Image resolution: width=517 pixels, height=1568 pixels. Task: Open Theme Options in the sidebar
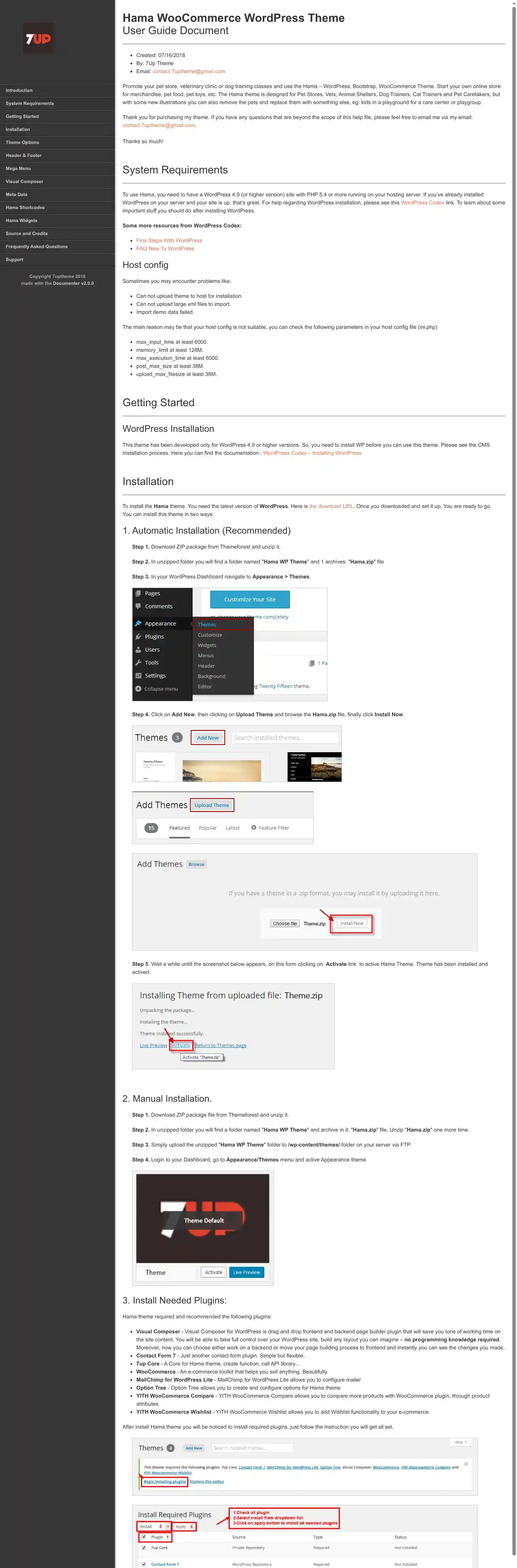[x=57, y=142]
